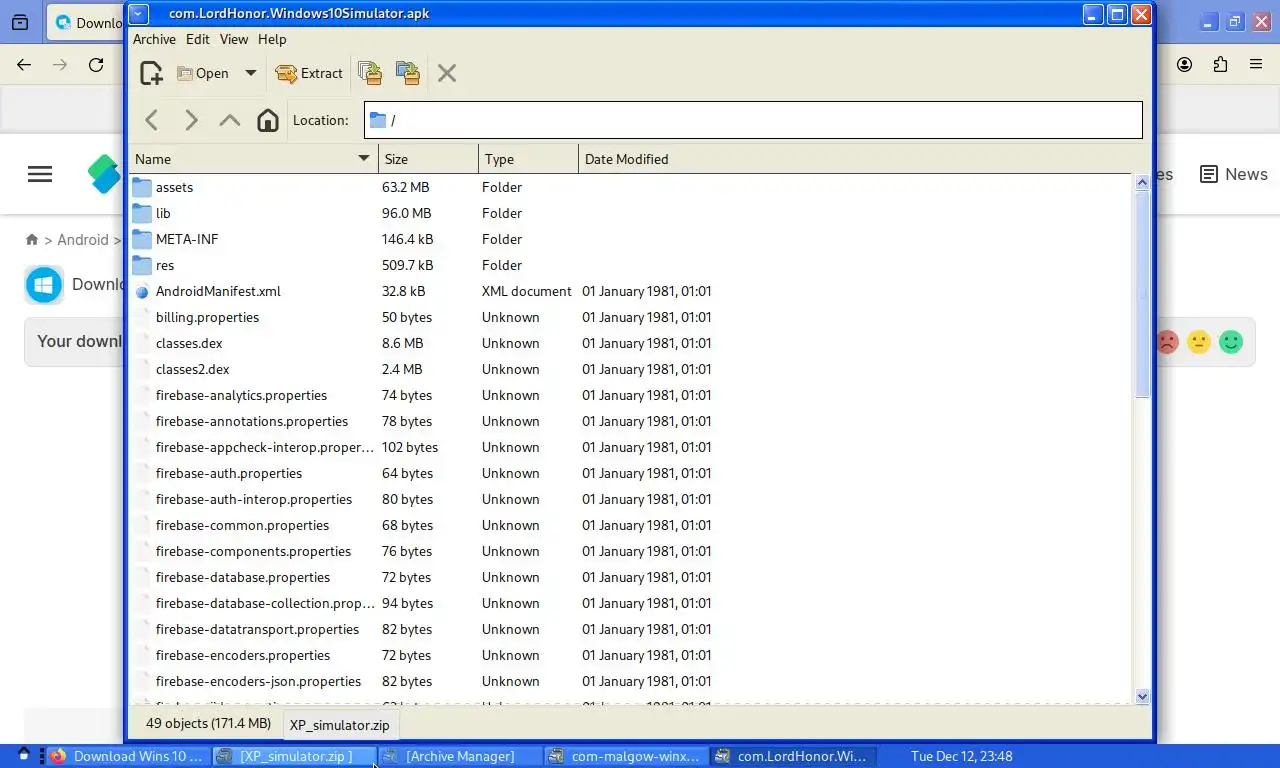Open the Help menu
The height and width of the screenshot is (768, 1280).
(x=272, y=39)
